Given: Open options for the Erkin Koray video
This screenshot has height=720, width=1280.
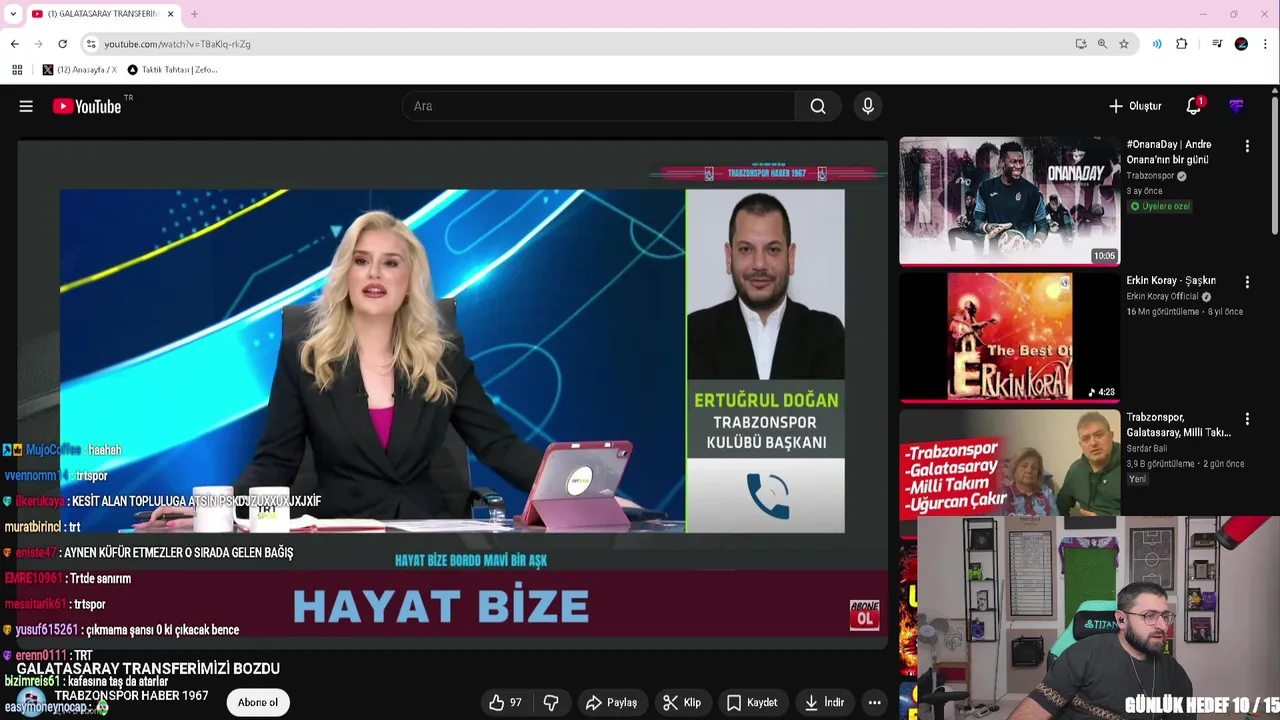Looking at the screenshot, I should [x=1247, y=283].
